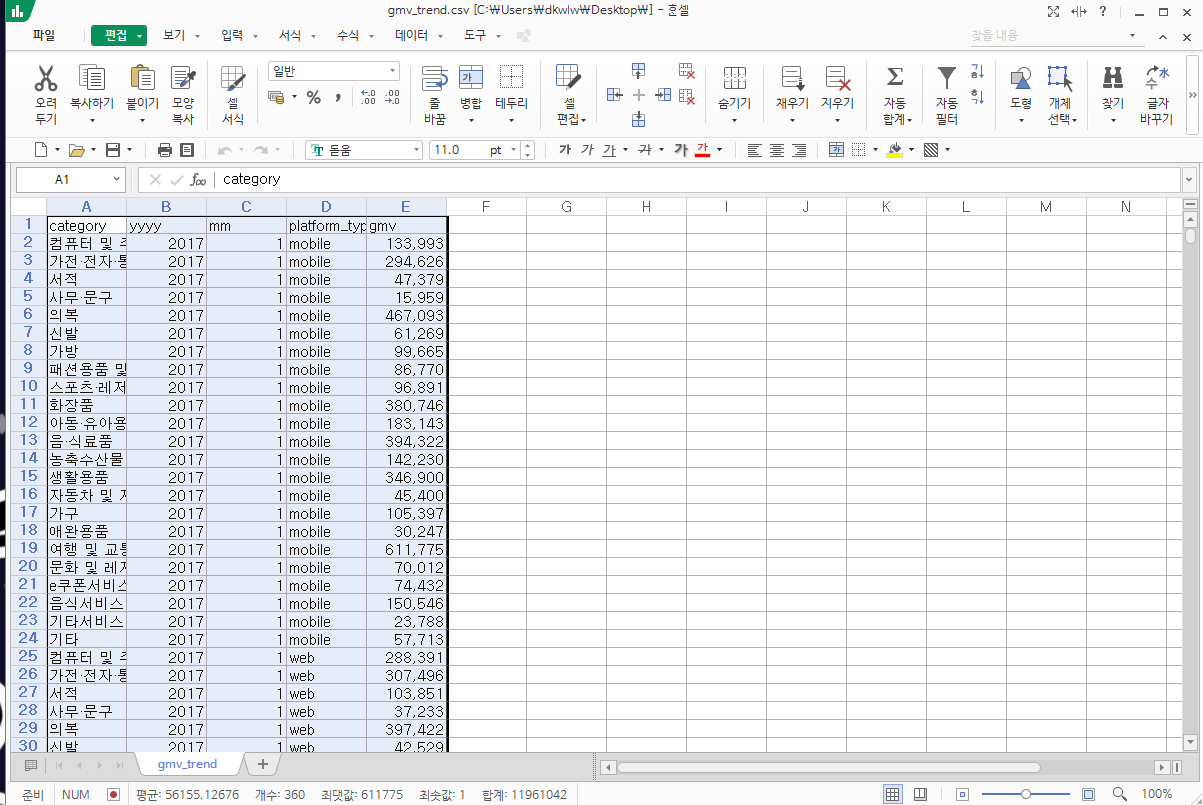Click the zoom slider handle
This screenshot has width=1203, height=805.
pyautogui.click(x=1025, y=794)
